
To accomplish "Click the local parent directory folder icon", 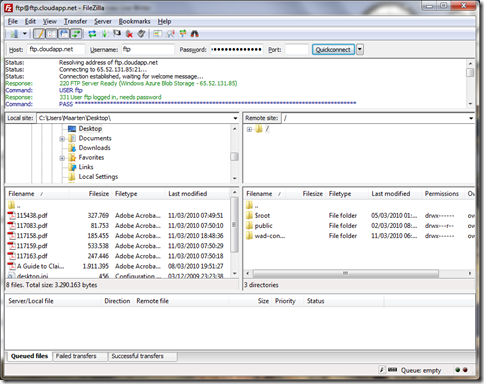I will pos(12,205).
